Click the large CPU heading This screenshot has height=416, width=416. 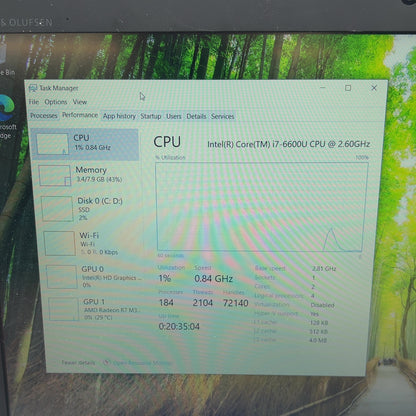(167, 142)
